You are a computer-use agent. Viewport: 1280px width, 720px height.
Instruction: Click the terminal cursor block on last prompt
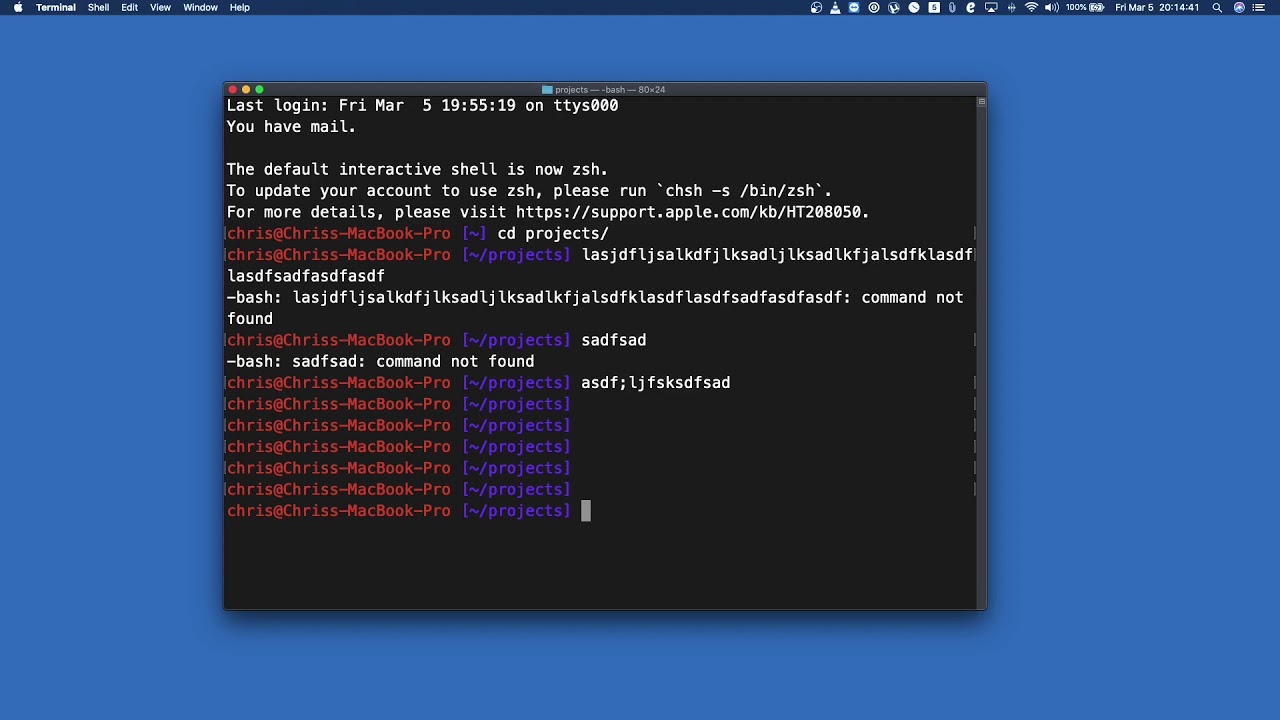[x=586, y=511]
